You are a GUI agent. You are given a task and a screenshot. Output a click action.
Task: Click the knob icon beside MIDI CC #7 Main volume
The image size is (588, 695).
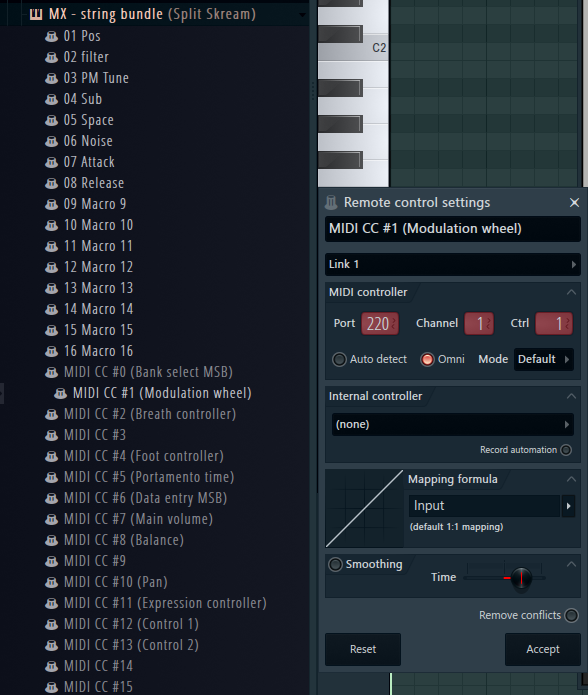[51, 519]
